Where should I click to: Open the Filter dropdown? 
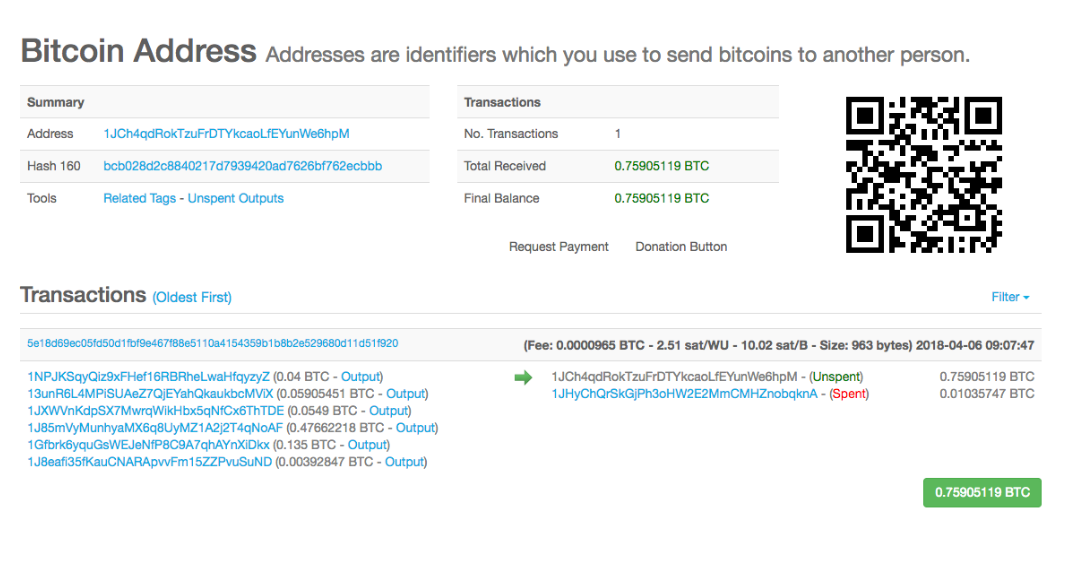[x=1010, y=297]
